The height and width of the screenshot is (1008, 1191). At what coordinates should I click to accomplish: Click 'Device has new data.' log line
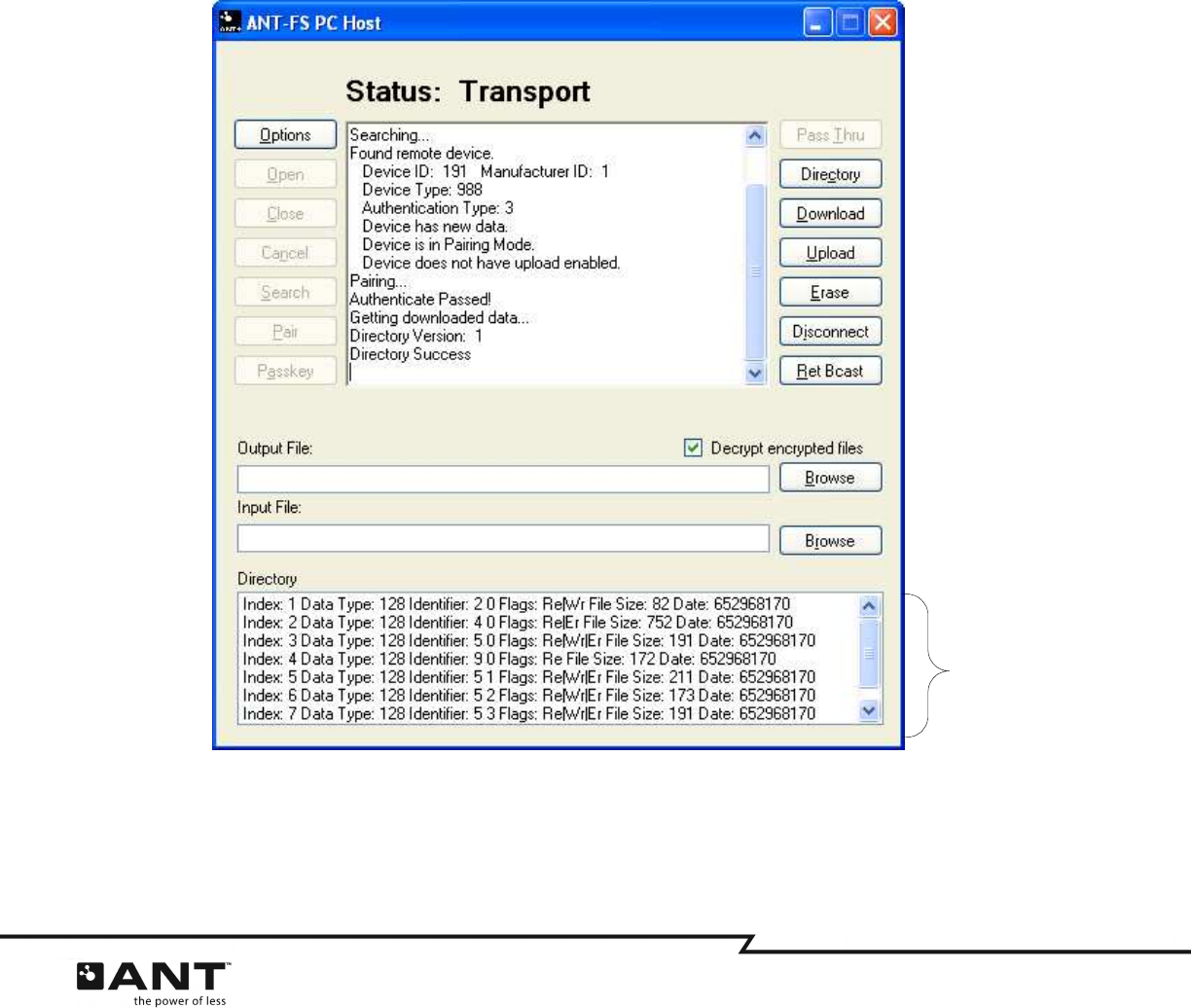coord(435,227)
